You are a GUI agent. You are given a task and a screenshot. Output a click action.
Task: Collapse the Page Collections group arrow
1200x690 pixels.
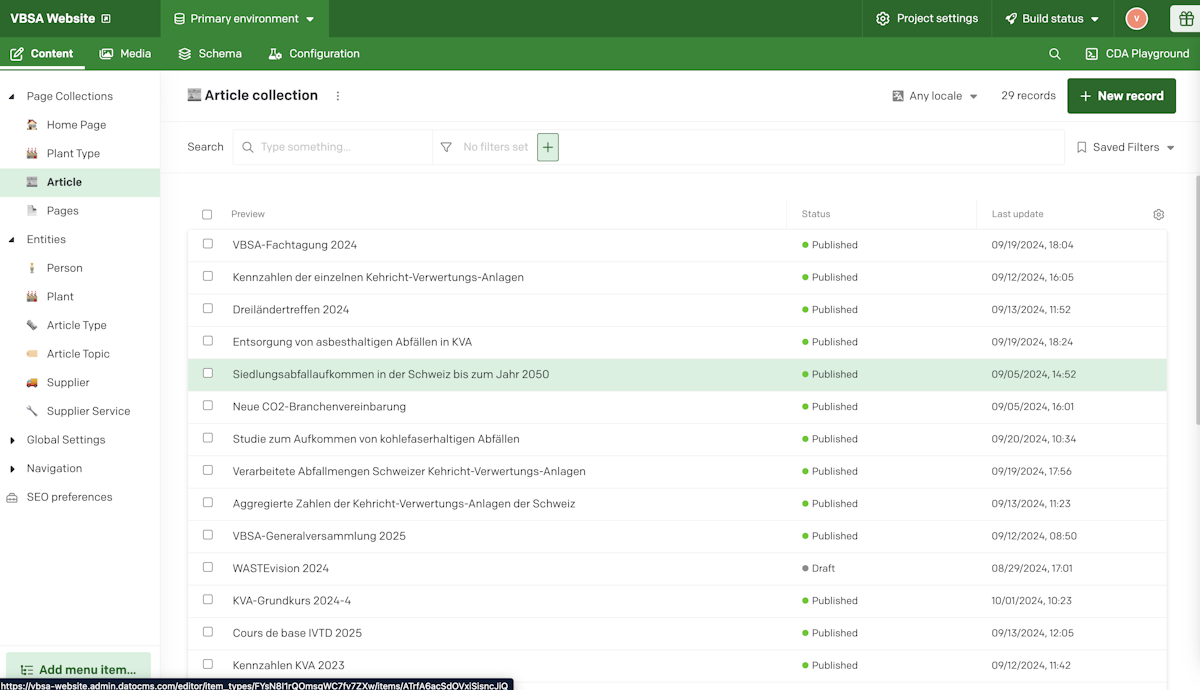(12, 97)
